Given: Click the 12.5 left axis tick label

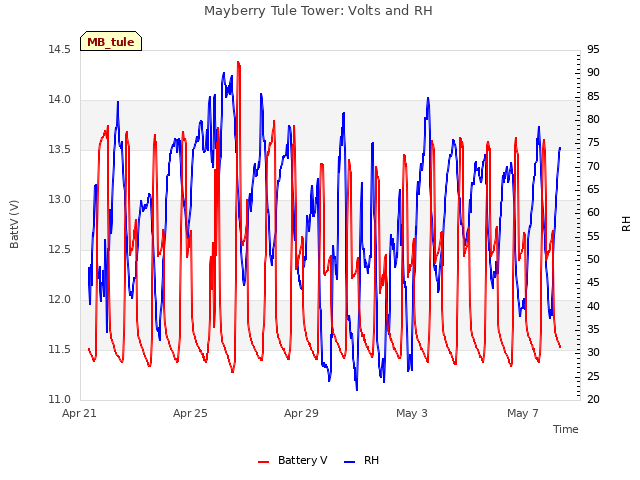Looking at the screenshot, I should (60, 249).
